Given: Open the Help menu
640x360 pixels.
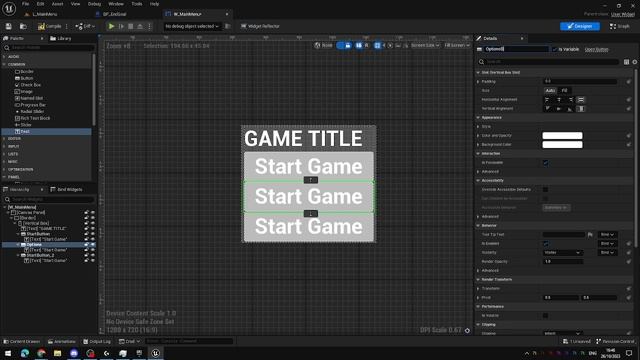Looking at the screenshot, I should pos(154,4).
